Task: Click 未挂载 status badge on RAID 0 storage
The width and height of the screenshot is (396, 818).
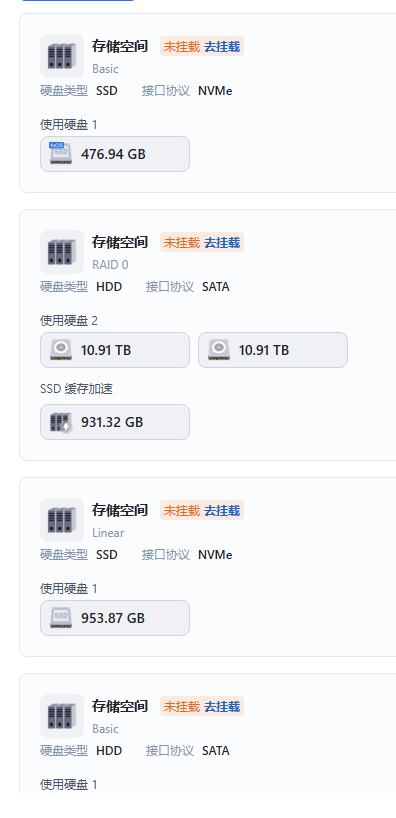Action: click(x=182, y=243)
